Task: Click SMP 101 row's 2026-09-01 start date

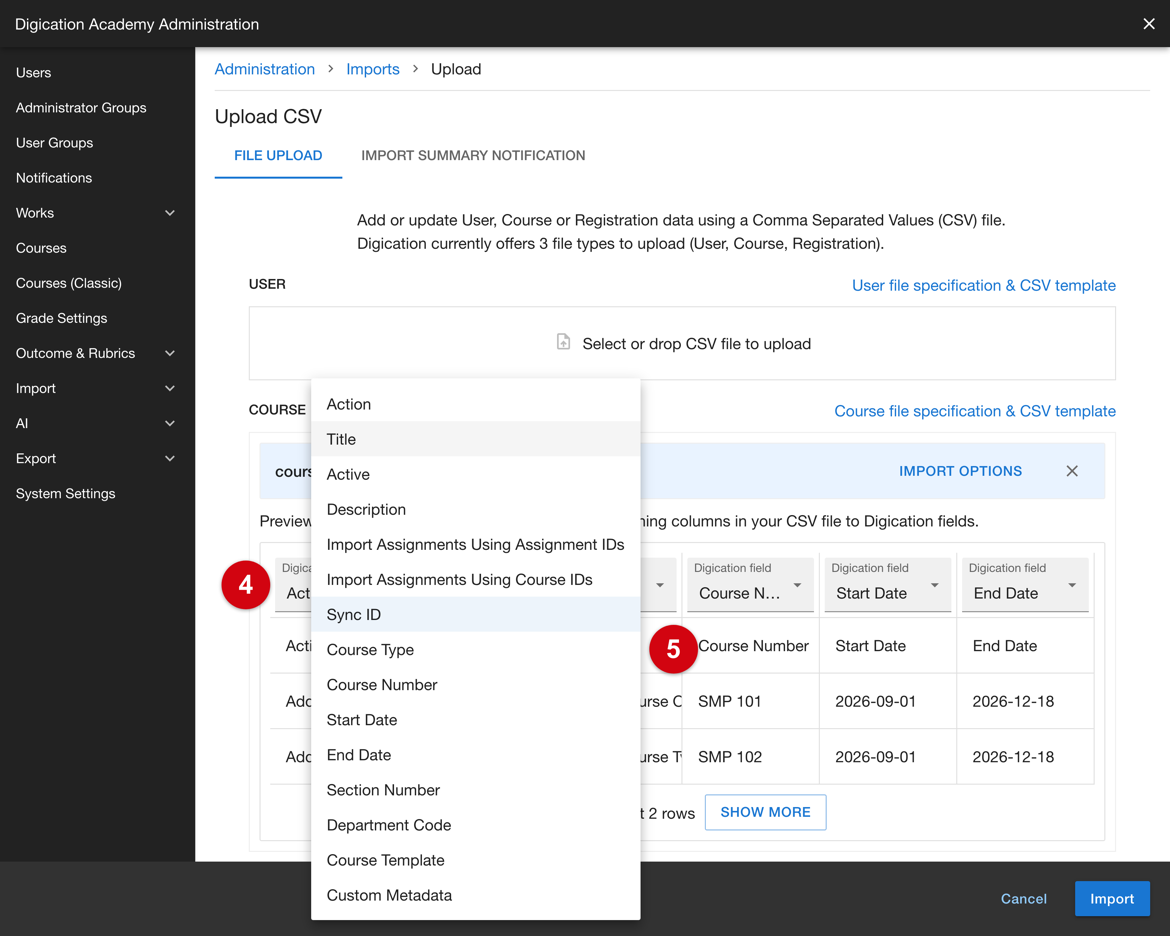Action: [887, 701]
